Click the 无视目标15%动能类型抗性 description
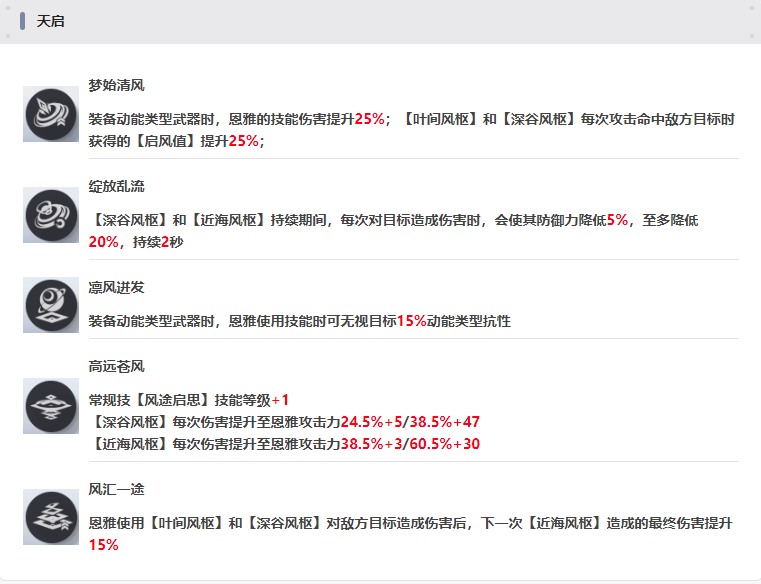This screenshot has width=761, height=584. 299,321
